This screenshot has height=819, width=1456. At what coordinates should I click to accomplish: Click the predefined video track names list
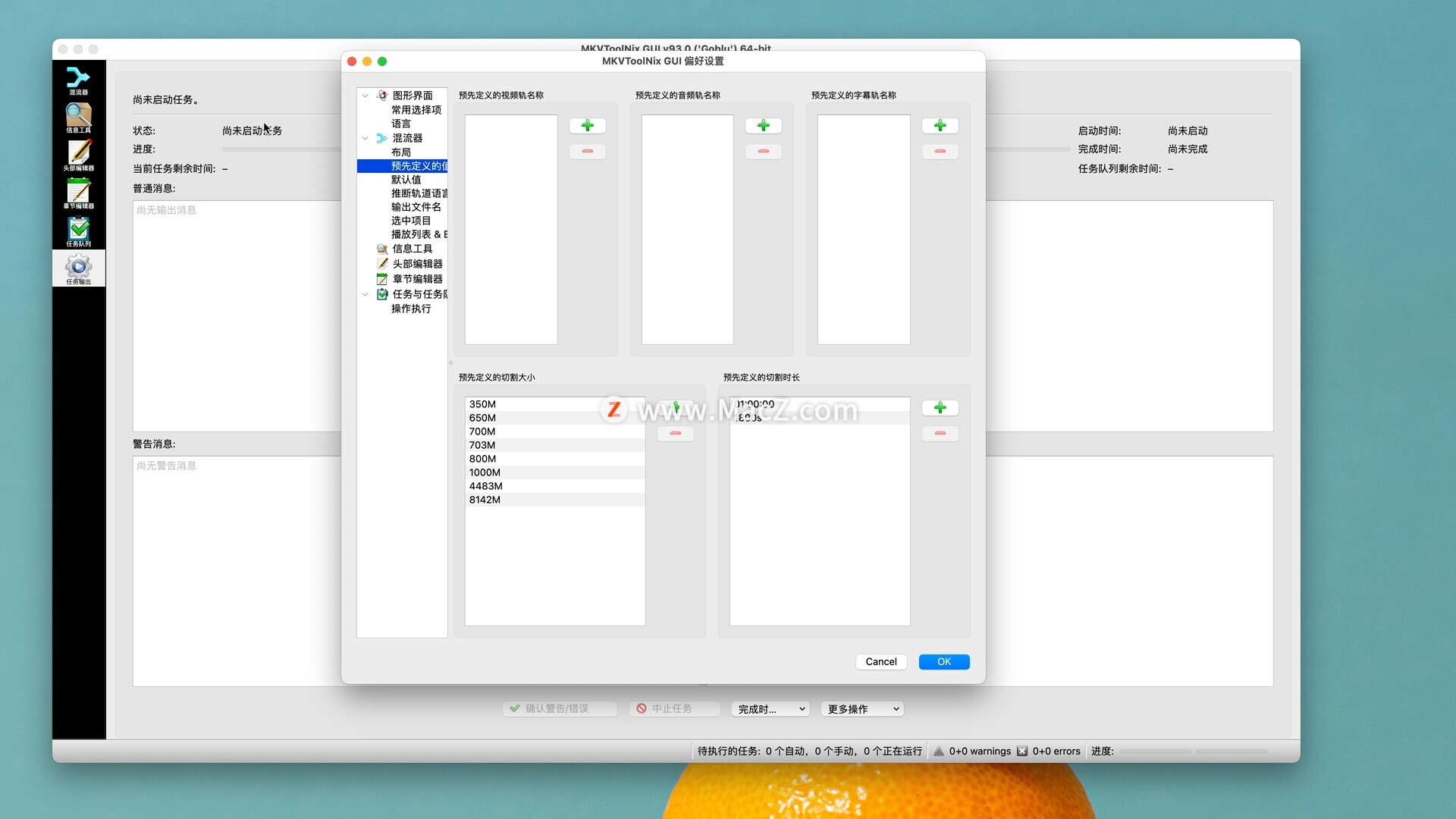511,230
